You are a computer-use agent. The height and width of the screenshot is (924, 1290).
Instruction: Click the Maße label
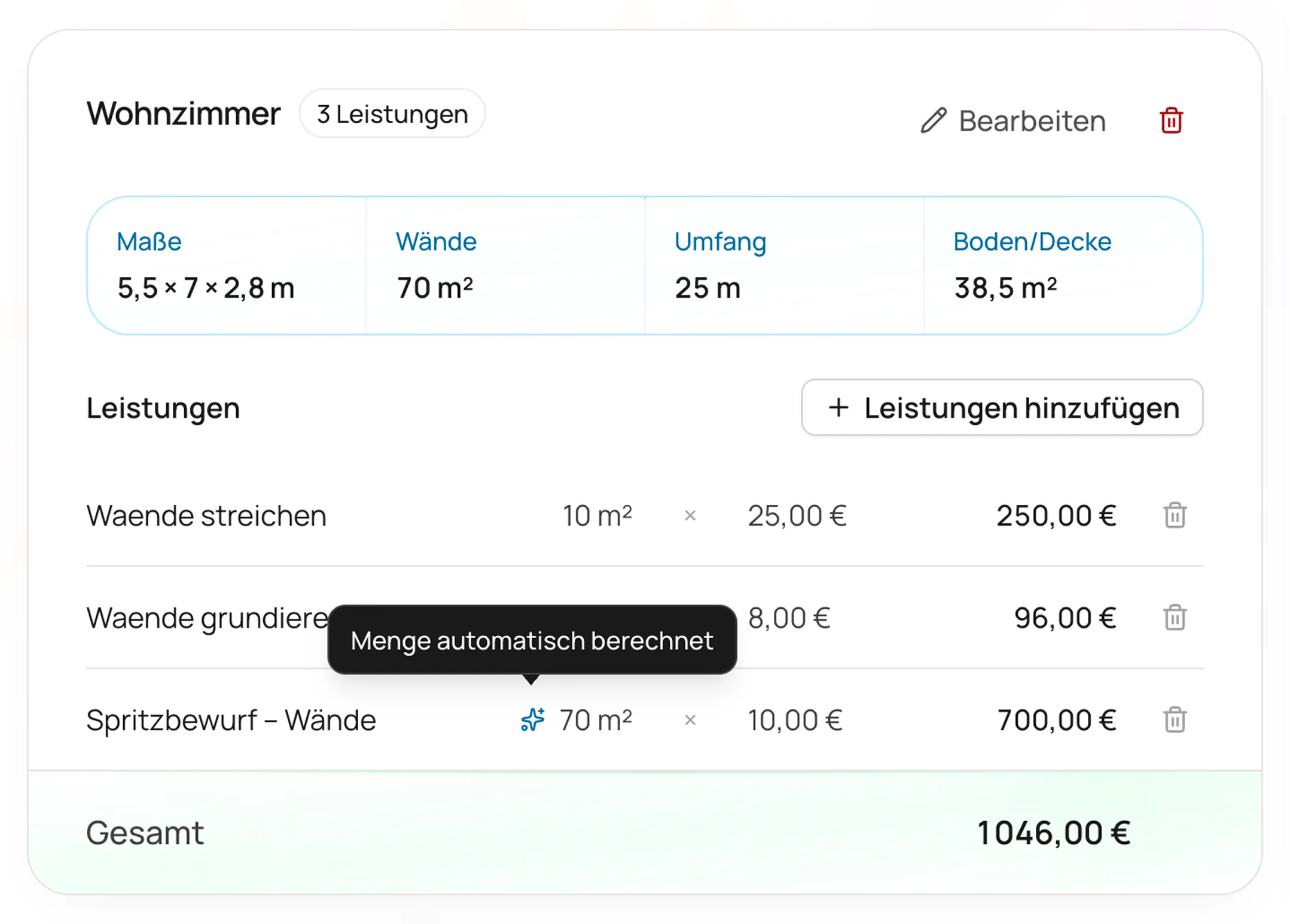[x=149, y=242]
